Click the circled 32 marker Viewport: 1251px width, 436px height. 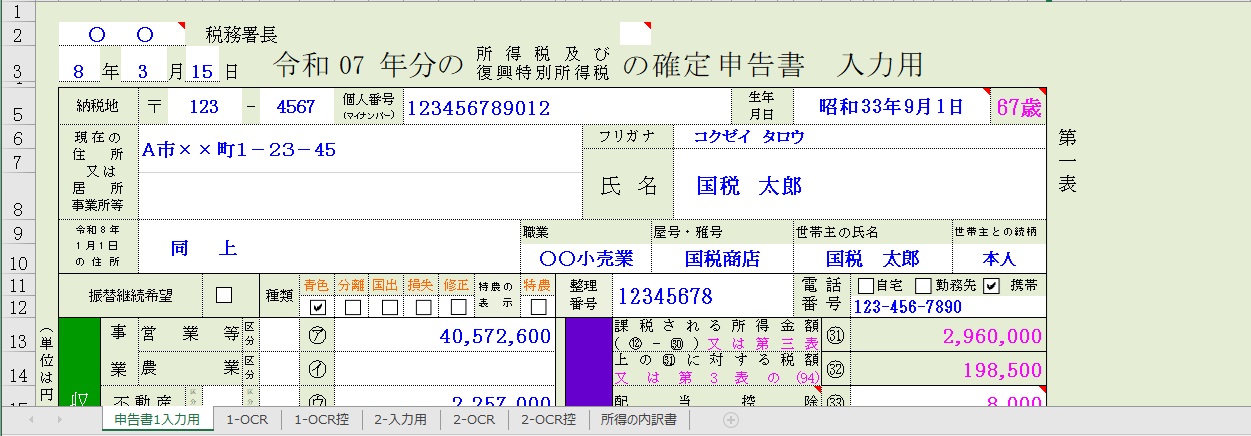tap(835, 368)
